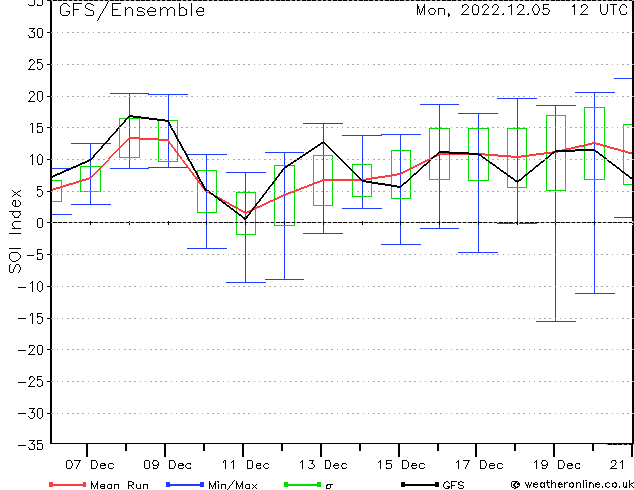Click the '11 Dec' x-axis label
This screenshot has height=490, width=634.
pyautogui.click(x=245, y=465)
